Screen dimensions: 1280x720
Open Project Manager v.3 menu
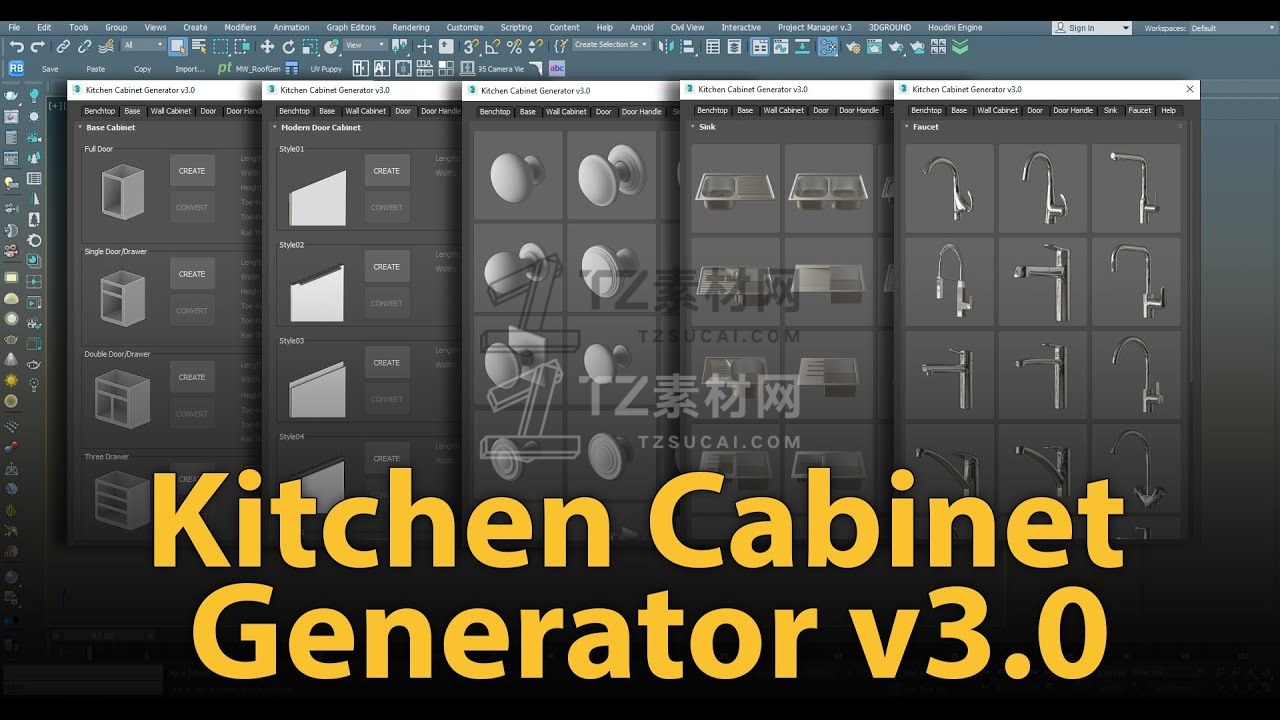click(x=815, y=27)
